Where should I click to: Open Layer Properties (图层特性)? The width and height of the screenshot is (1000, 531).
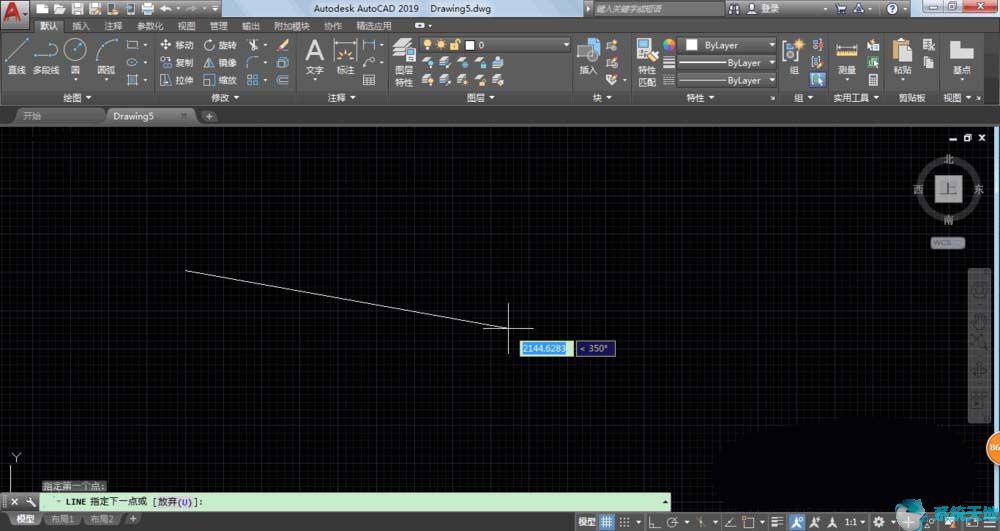click(x=404, y=62)
